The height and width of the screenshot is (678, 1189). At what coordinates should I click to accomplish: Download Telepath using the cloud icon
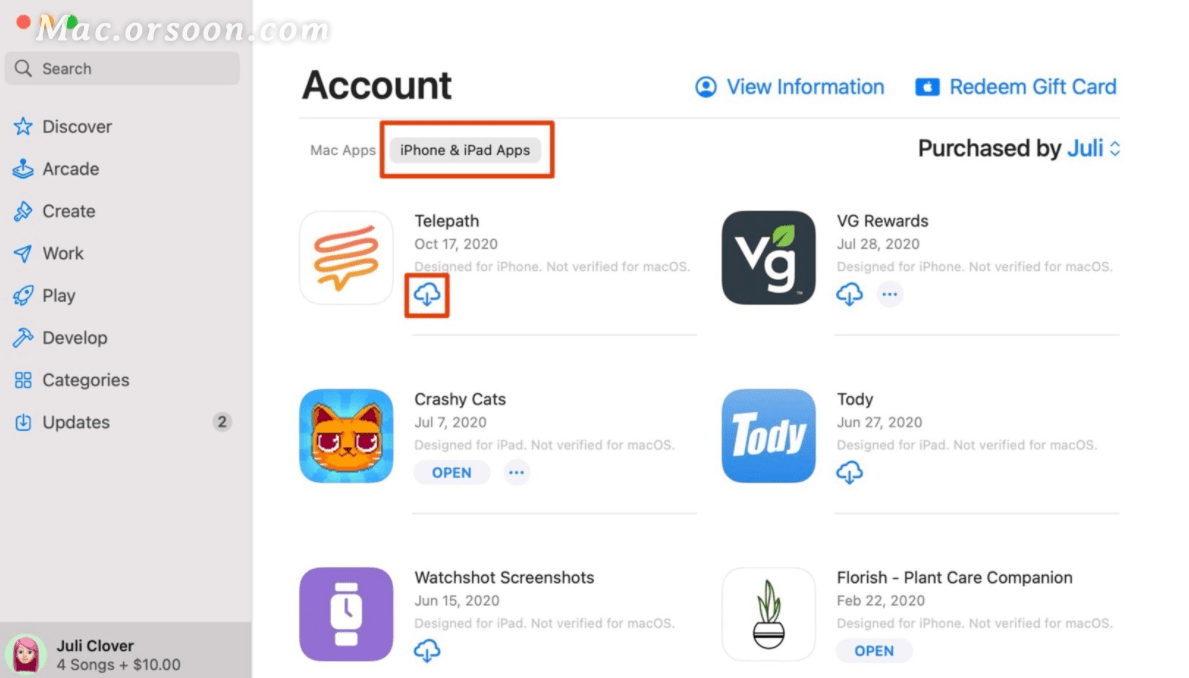[x=427, y=294]
